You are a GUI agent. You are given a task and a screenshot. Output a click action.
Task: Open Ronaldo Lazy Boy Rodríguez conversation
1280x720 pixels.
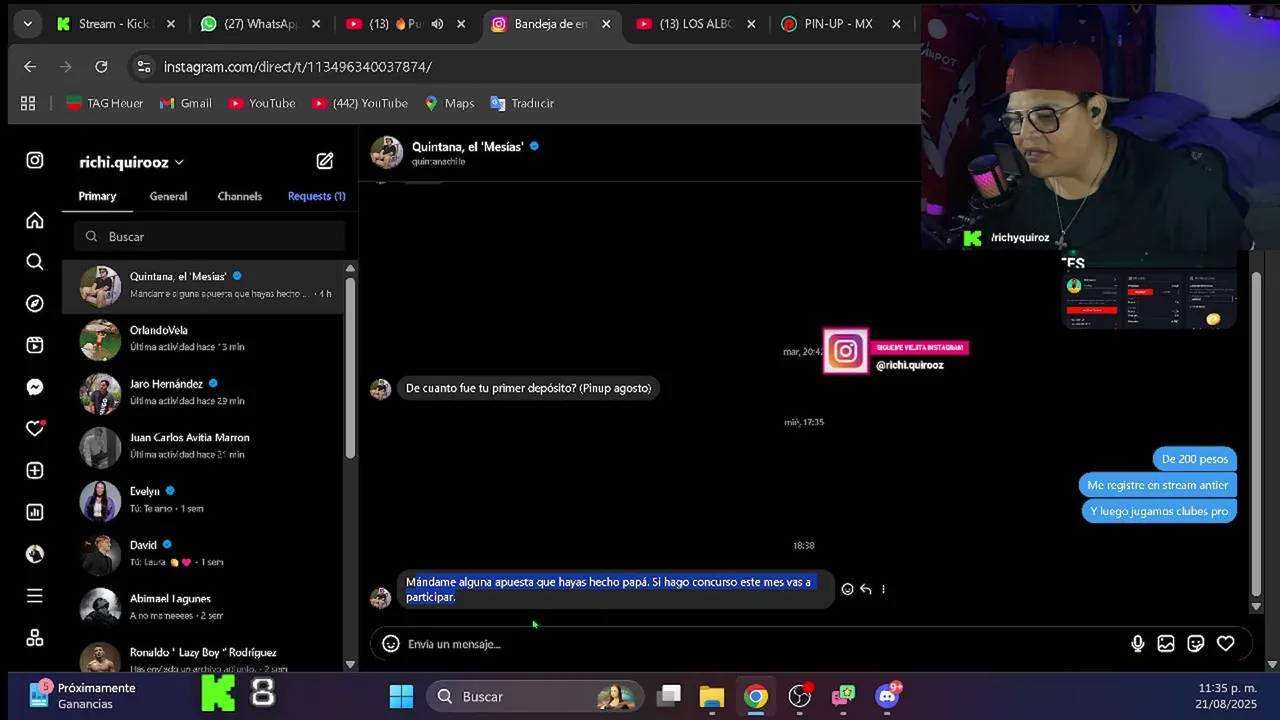(x=203, y=656)
